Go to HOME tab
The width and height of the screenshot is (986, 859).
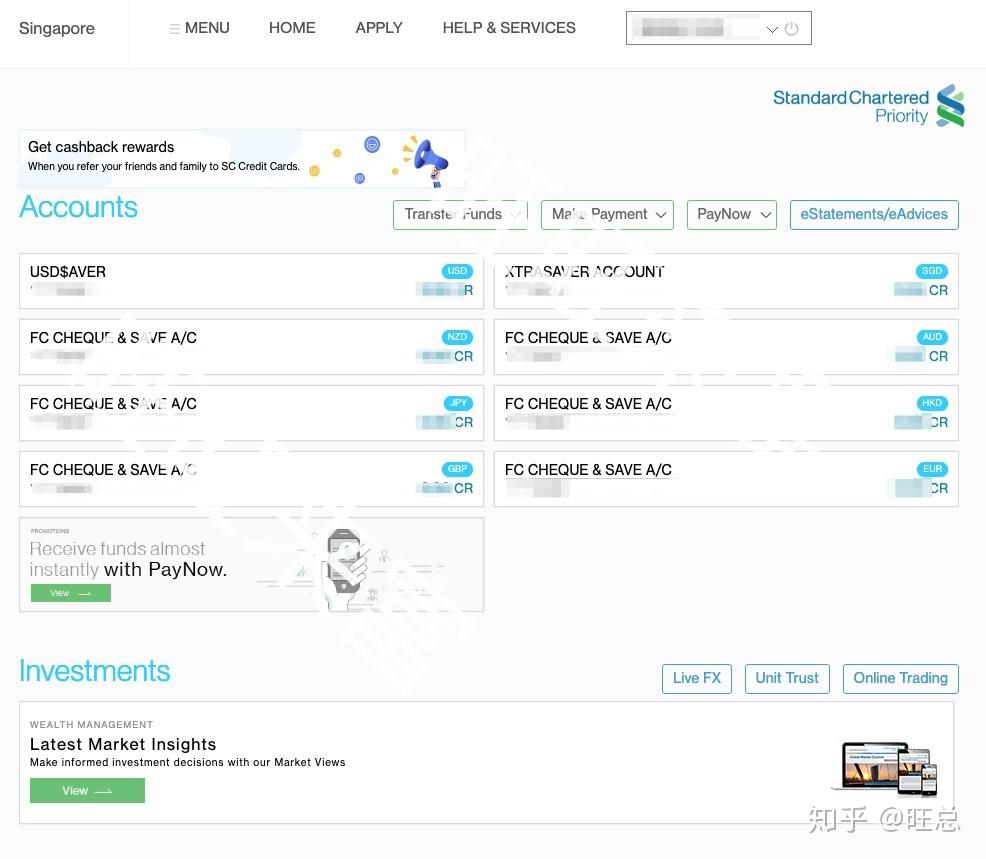[x=292, y=28]
